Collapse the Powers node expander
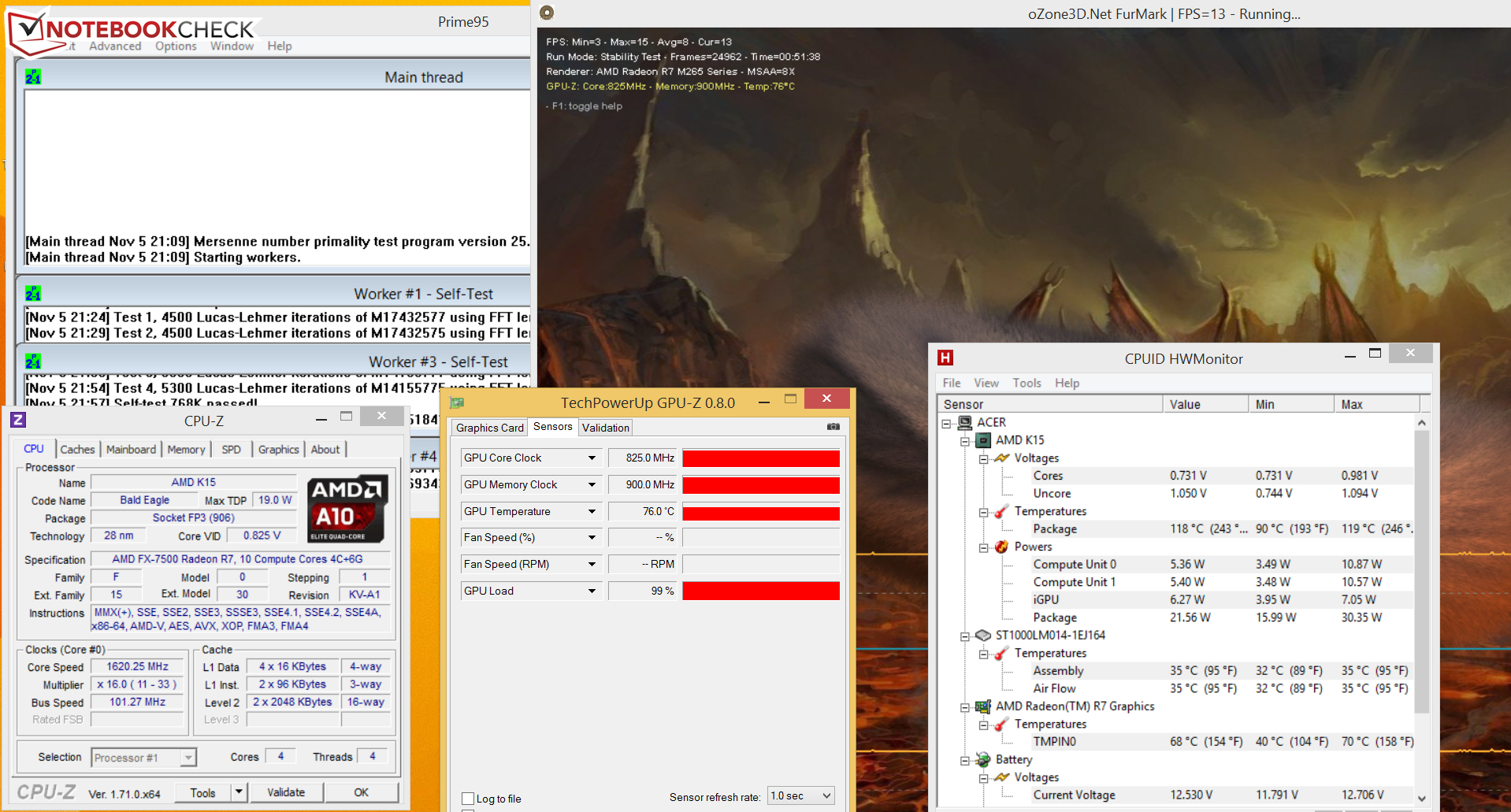The height and width of the screenshot is (812, 1511). coord(983,547)
